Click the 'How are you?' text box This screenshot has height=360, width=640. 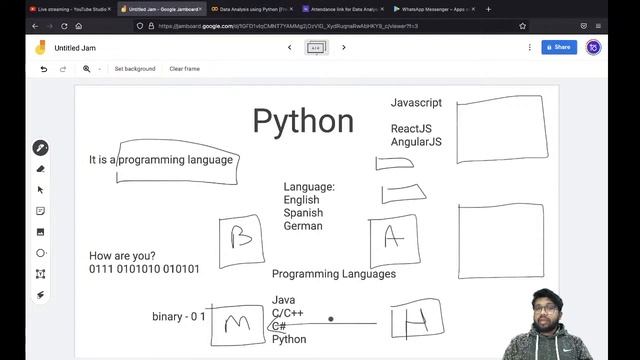pos(122,256)
